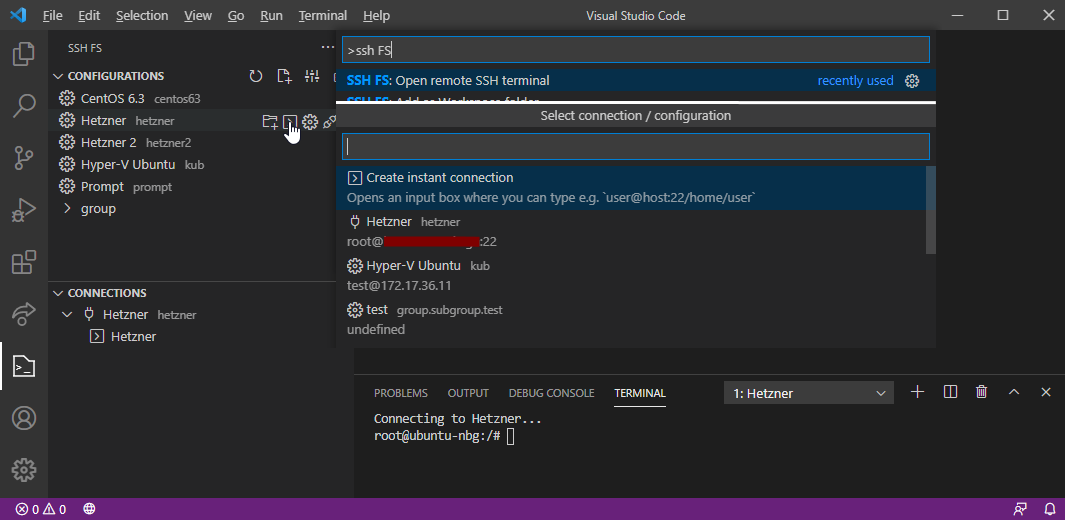
Task: Open notifications bell in status bar
Action: (x=1050, y=509)
